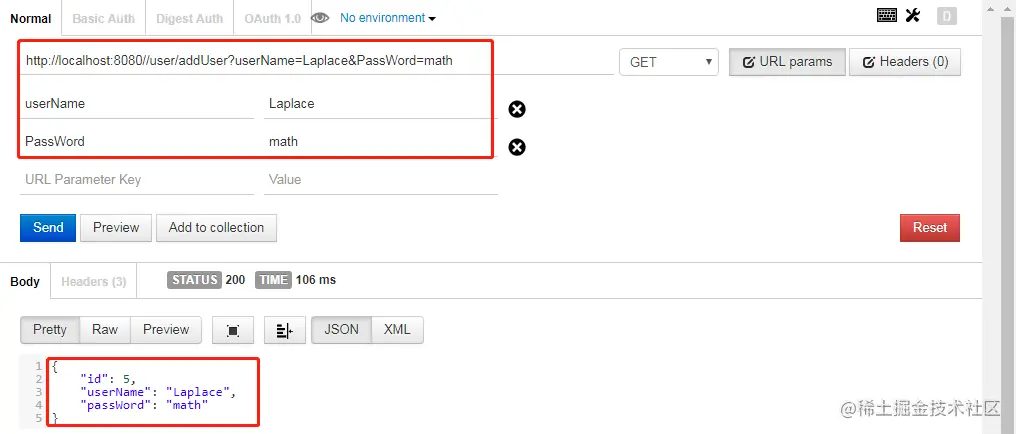Click STATUS 200 indicator

(x=207, y=280)
